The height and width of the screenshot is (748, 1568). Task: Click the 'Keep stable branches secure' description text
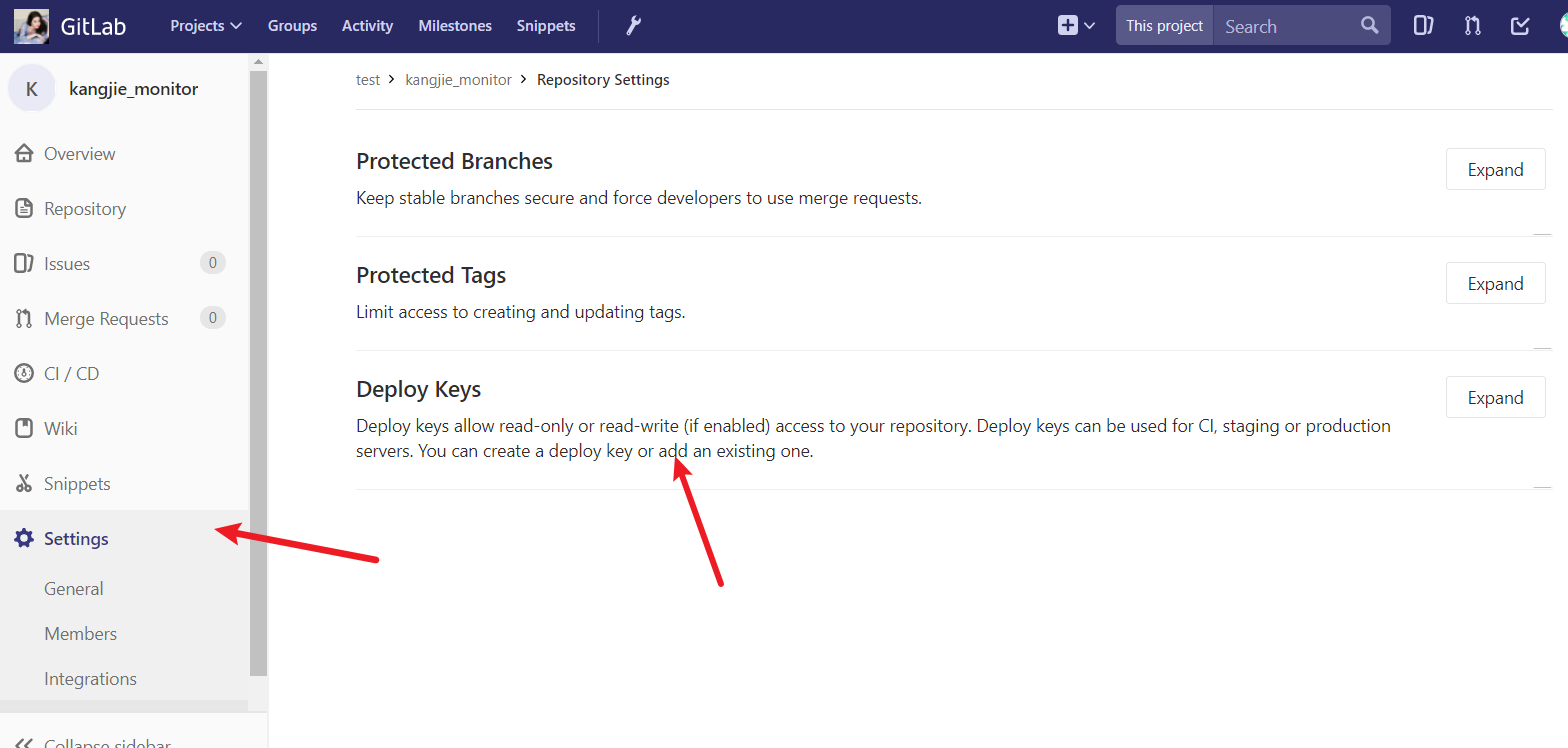639,198
